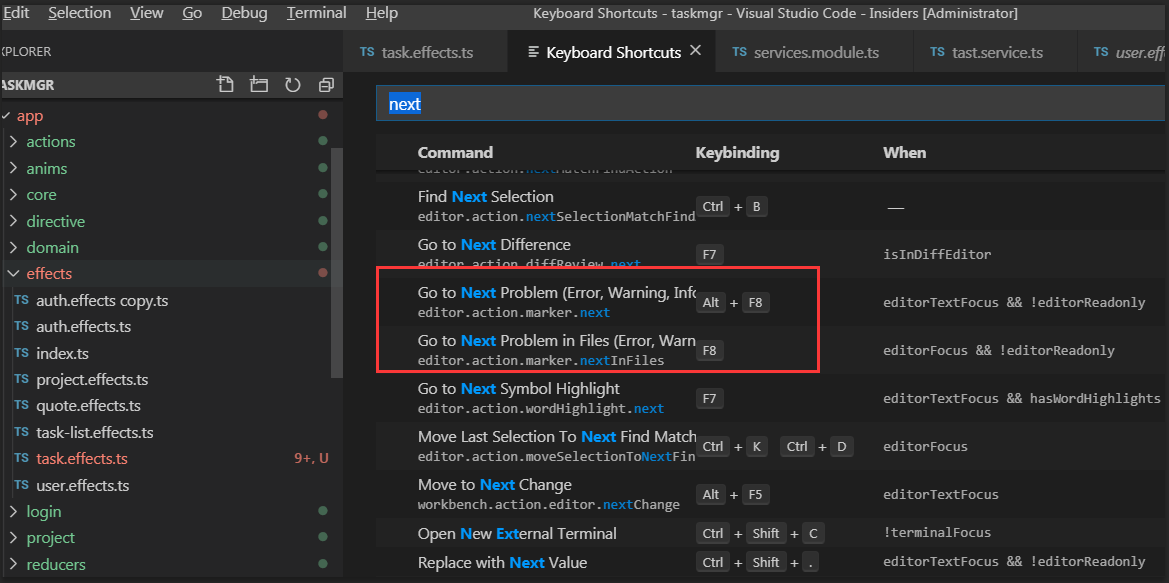1169x583 pixels.
Task: Refresh the explorer with the refresh icon
Action: [292, 85]
